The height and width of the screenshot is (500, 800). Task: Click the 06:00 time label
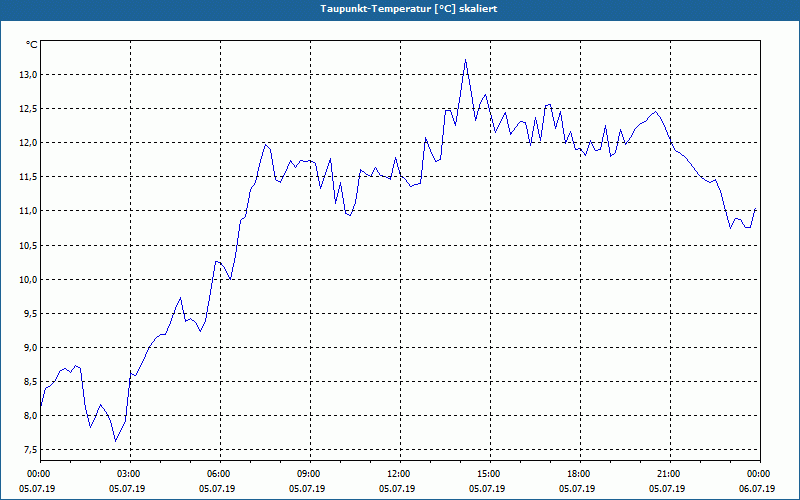pyautogui.click(x=220, y=474)
